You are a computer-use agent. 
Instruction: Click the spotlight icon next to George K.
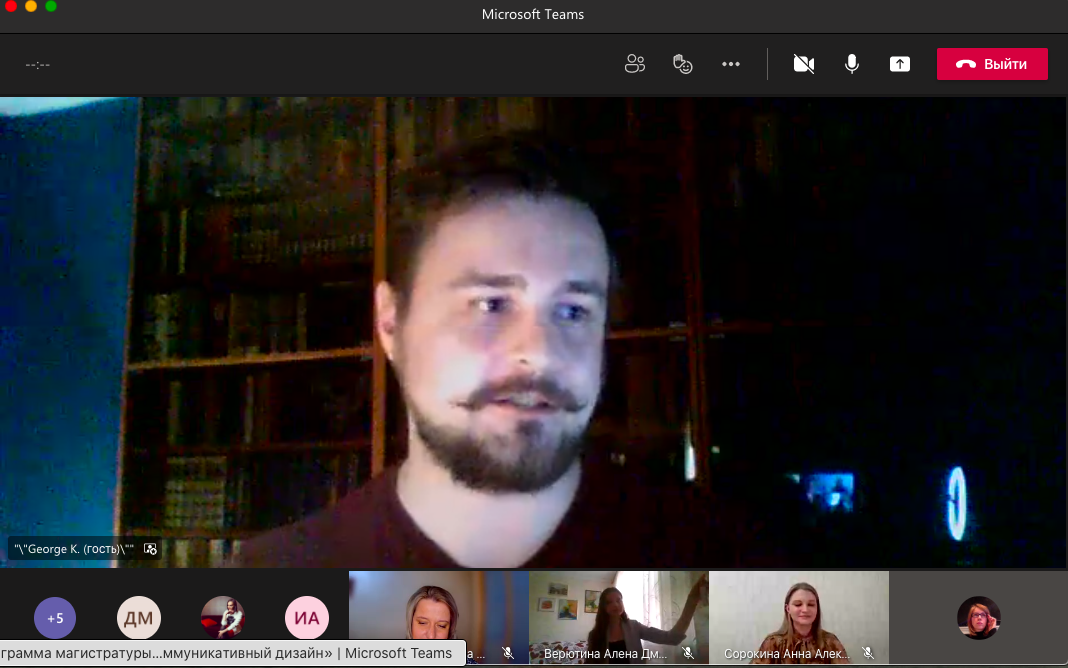click(151, 549)
